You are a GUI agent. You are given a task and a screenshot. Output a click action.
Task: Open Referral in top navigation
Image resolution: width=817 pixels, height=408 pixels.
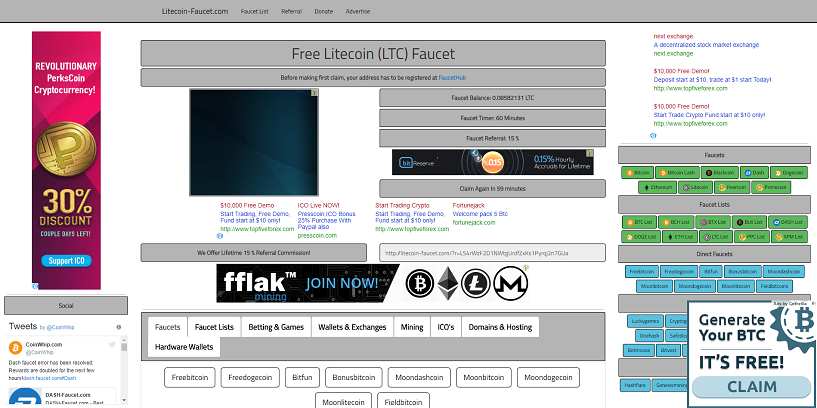291,11
